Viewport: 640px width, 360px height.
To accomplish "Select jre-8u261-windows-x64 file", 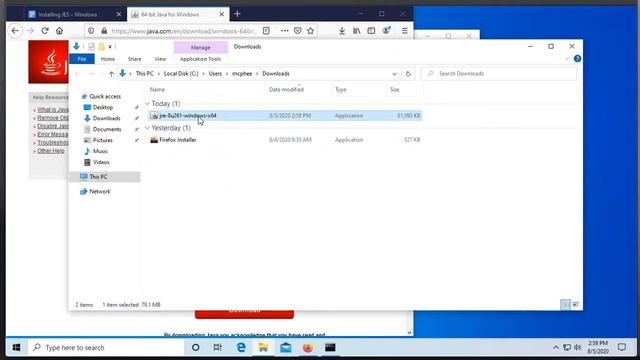I will (285, 116).
